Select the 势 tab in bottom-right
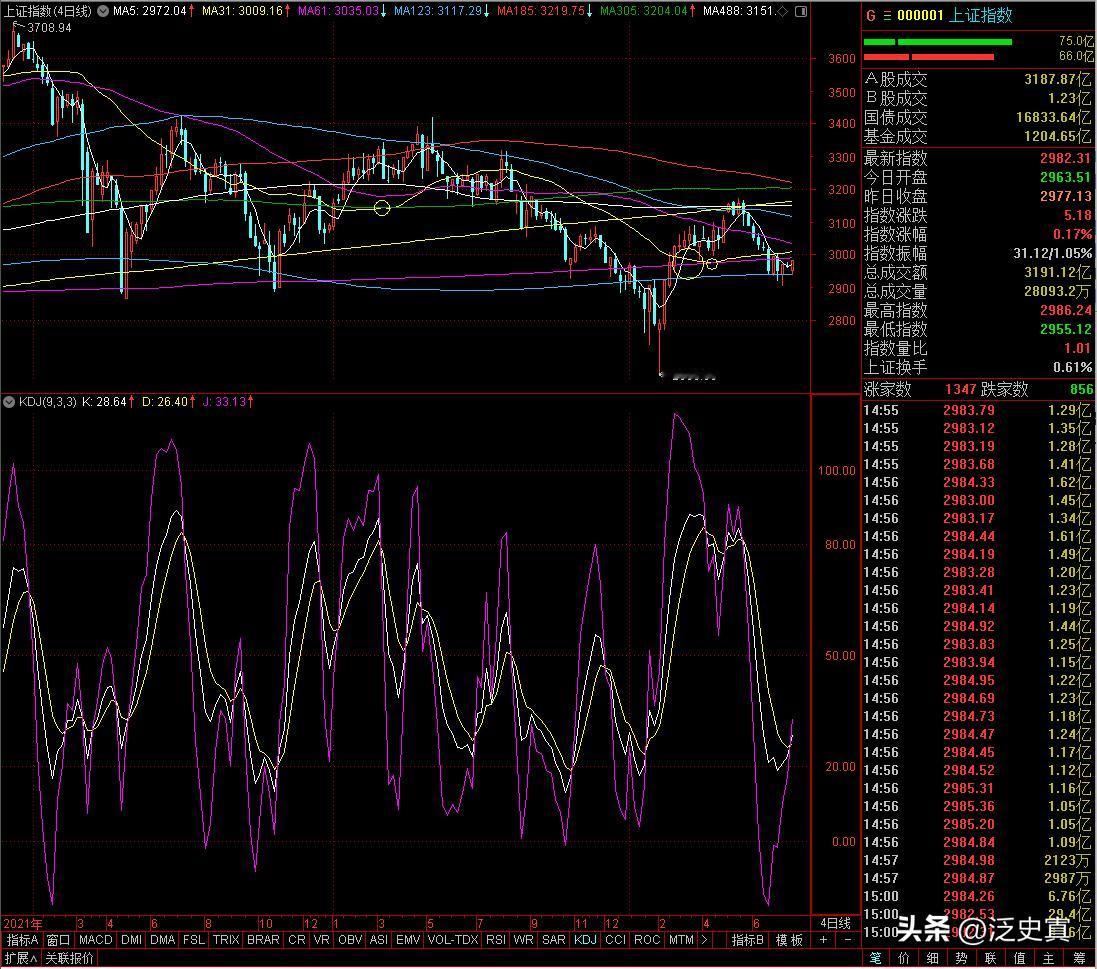Viewport: 1097px width, 969px height. (x=961, y=958)
